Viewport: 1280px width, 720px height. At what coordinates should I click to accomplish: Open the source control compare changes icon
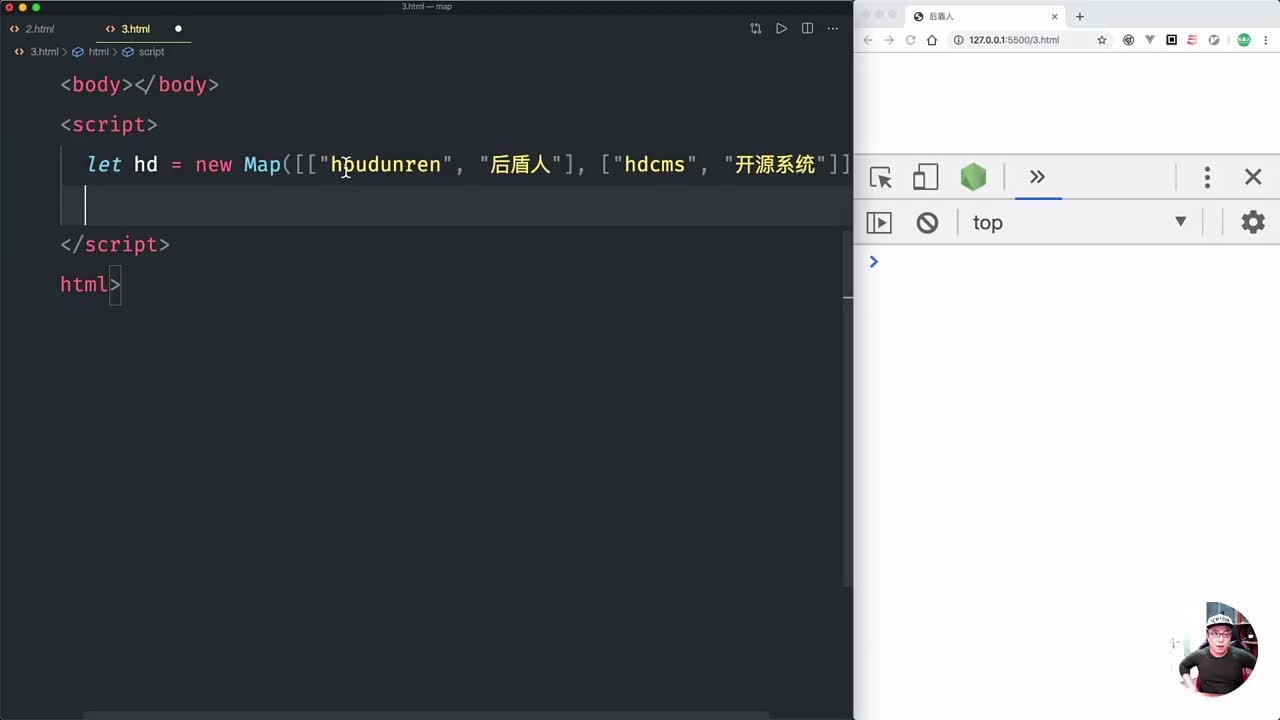pos(756,29)
